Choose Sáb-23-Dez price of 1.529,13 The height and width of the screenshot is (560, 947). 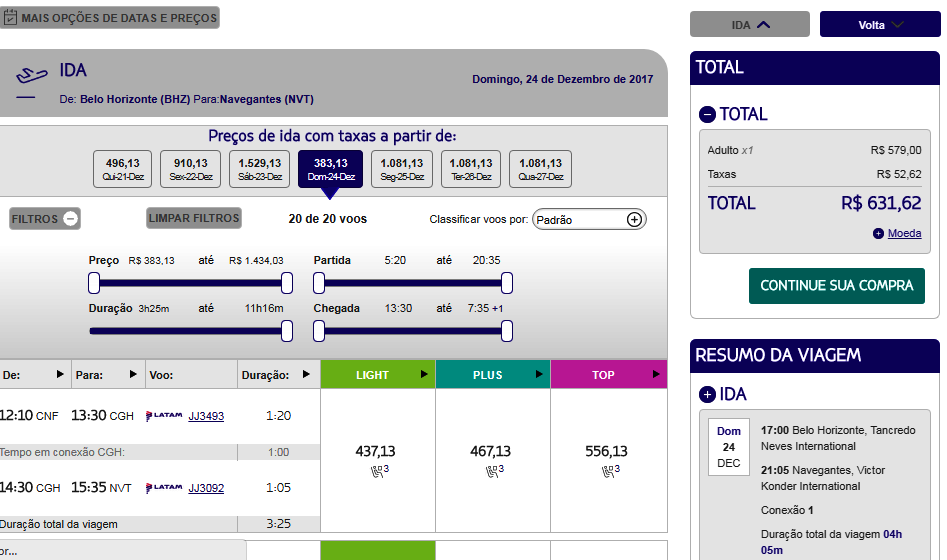click(259, 169)
